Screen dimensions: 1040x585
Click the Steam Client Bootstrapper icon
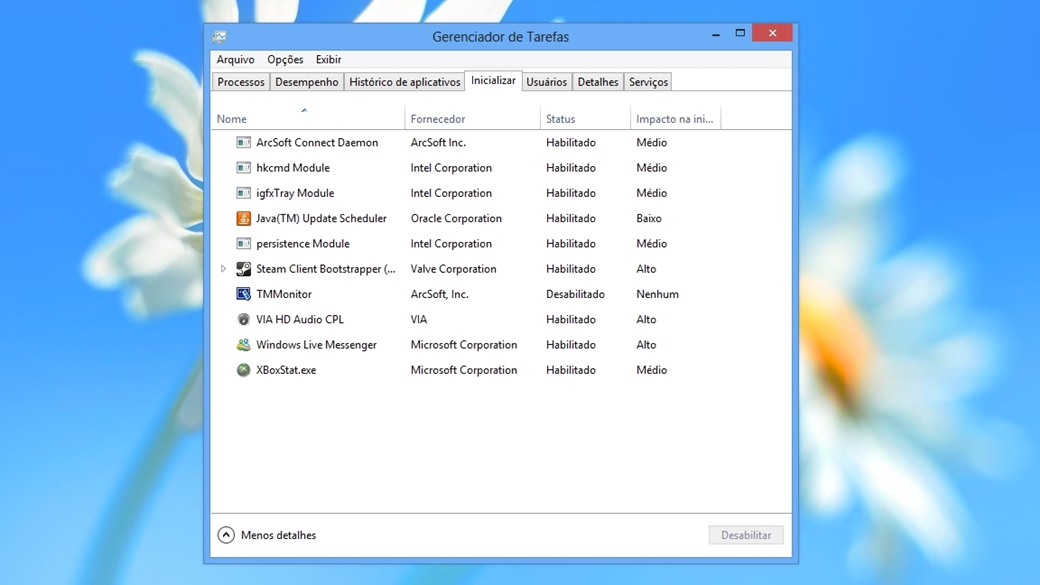click(x=243, y=269)
